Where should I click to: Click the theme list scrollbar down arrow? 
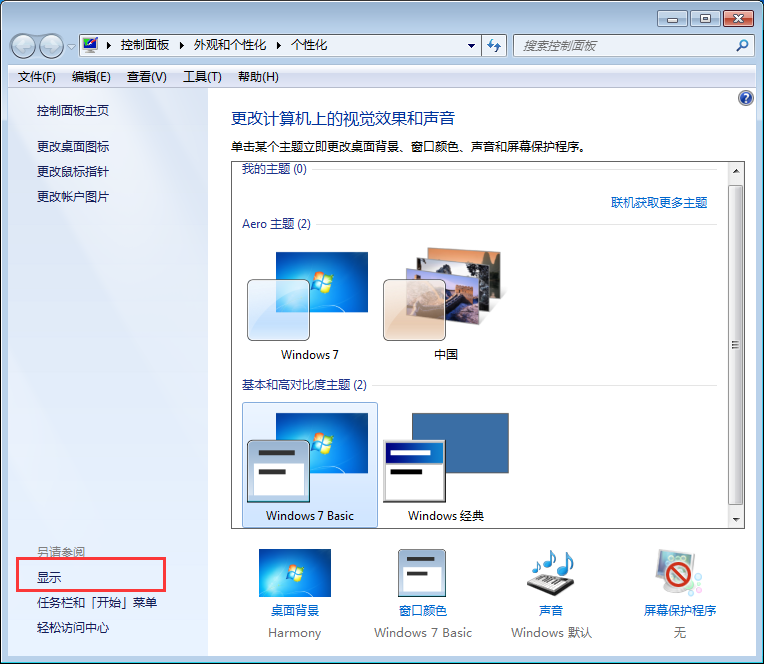pos(736,520)
